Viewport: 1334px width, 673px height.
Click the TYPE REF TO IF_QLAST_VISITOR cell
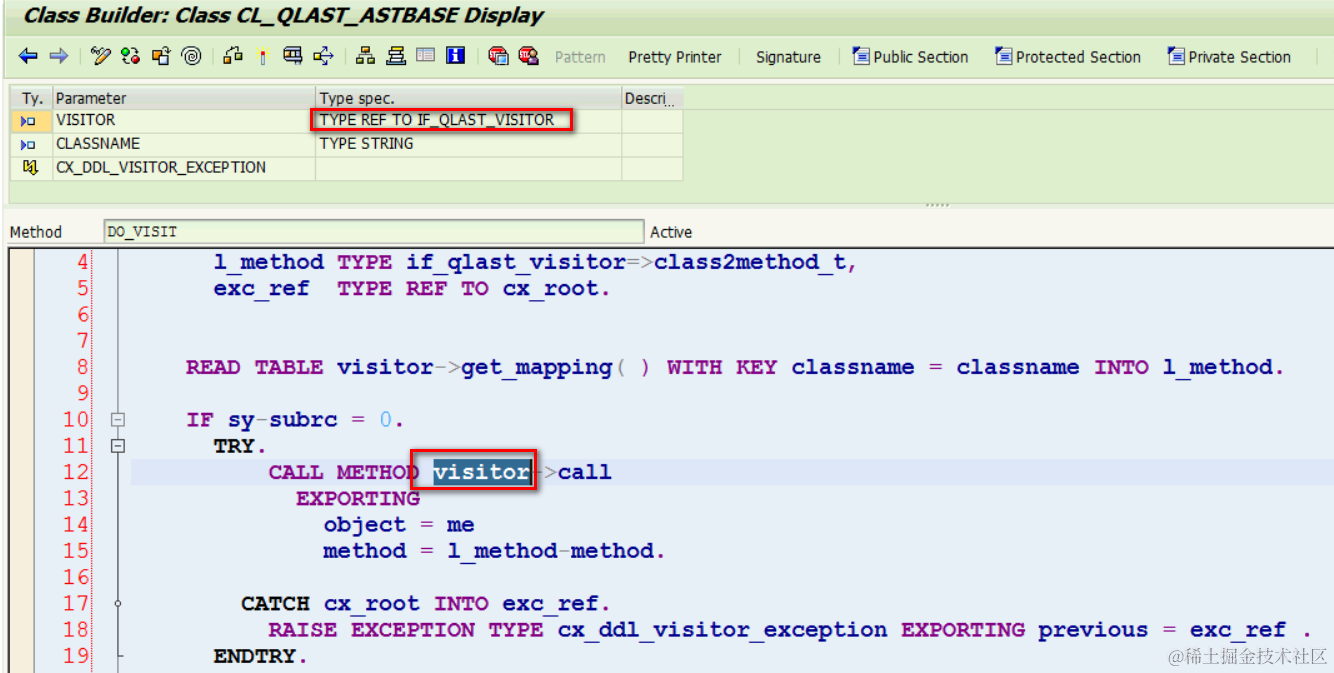tap(468, 120)
